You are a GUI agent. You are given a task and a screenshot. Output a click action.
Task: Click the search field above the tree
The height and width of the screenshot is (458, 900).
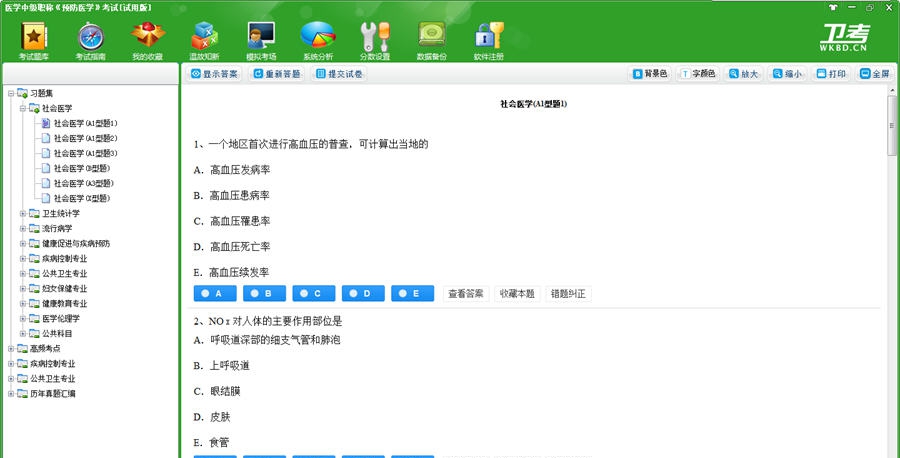click(91, 73)
